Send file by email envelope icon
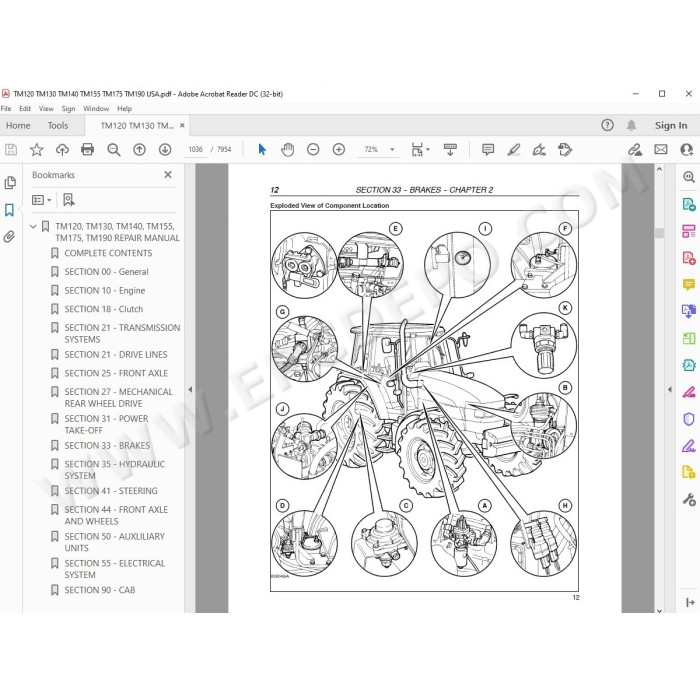This screenshot has width=700, height=700. pos(661,150)
